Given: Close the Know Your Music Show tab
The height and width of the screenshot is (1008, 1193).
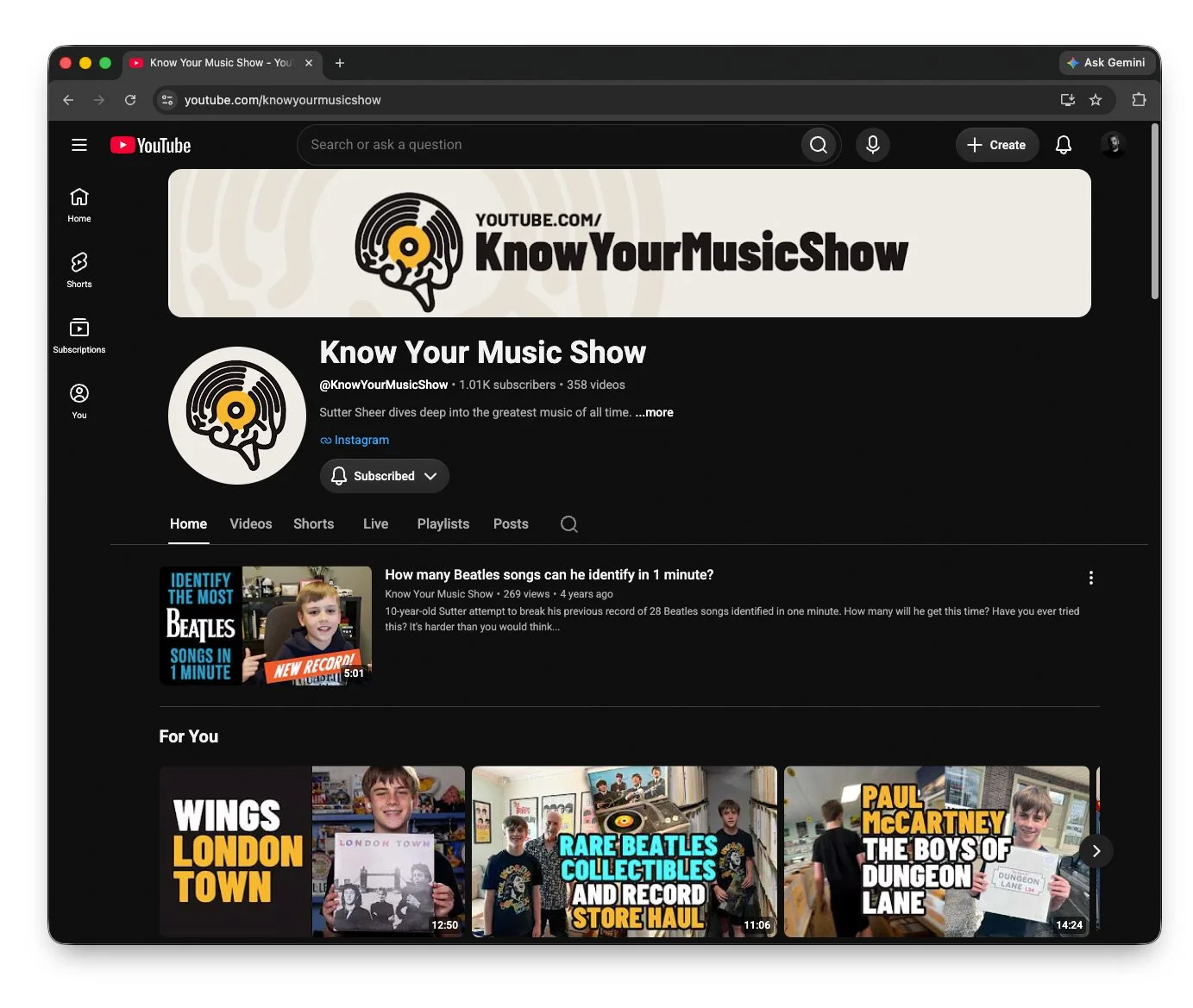Looking at the screenshot, I should click(309, 63).
